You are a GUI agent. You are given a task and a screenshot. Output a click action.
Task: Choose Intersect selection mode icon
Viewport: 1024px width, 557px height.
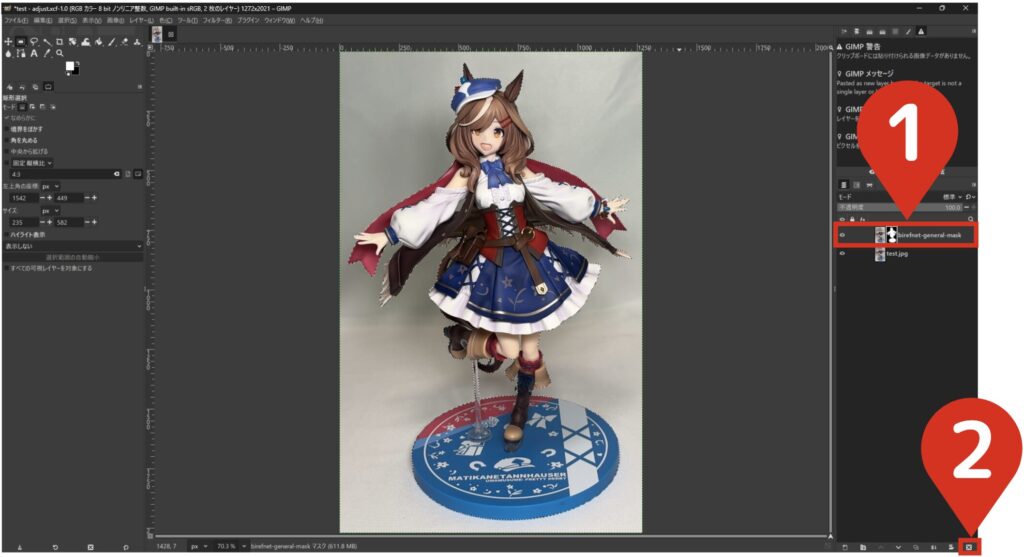pos(53,107)
